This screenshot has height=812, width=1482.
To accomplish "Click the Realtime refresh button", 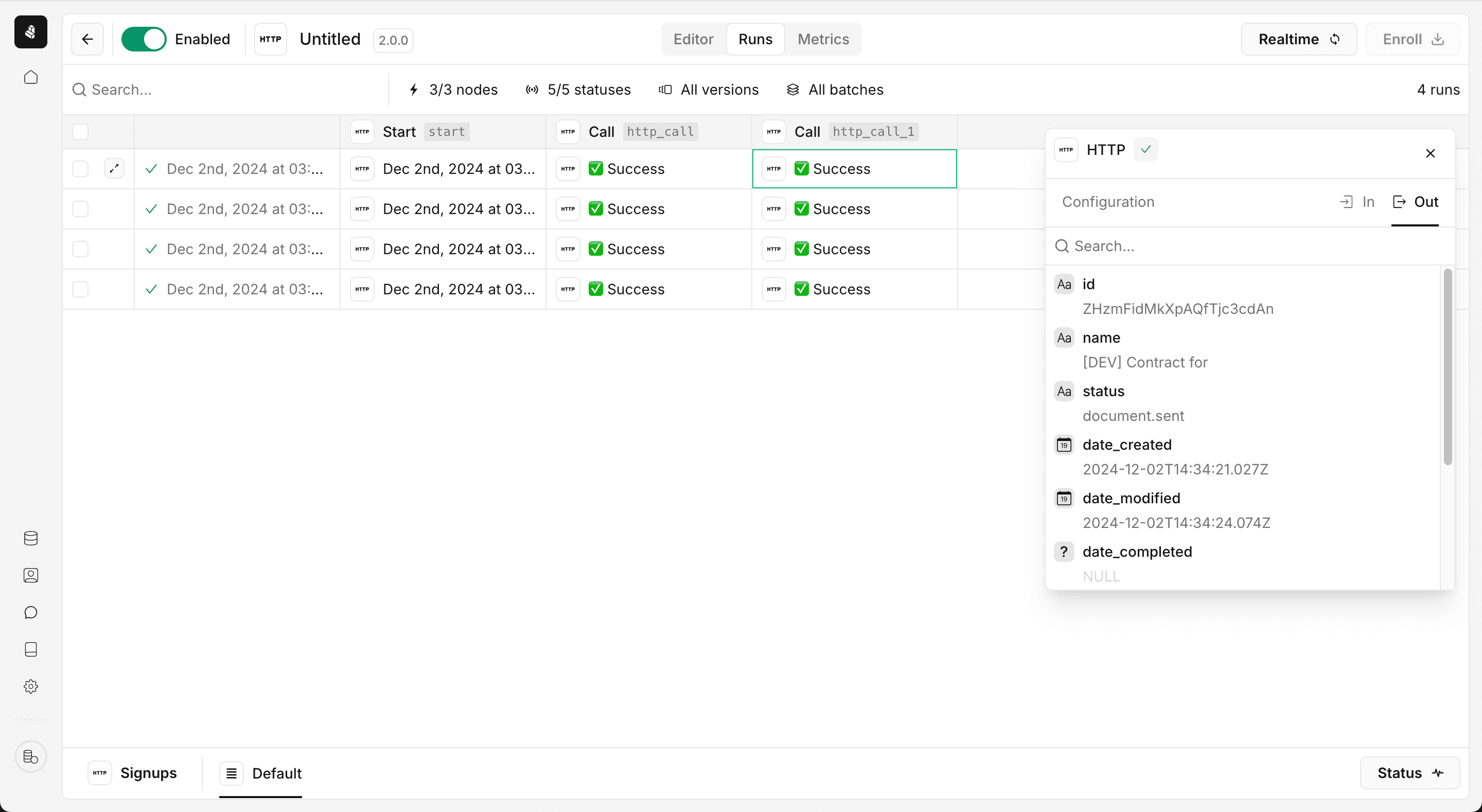I will click(x=1299, y=39).
